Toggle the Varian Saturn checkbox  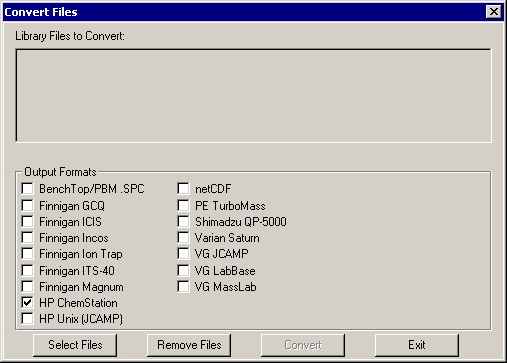[x=183, y=238]
